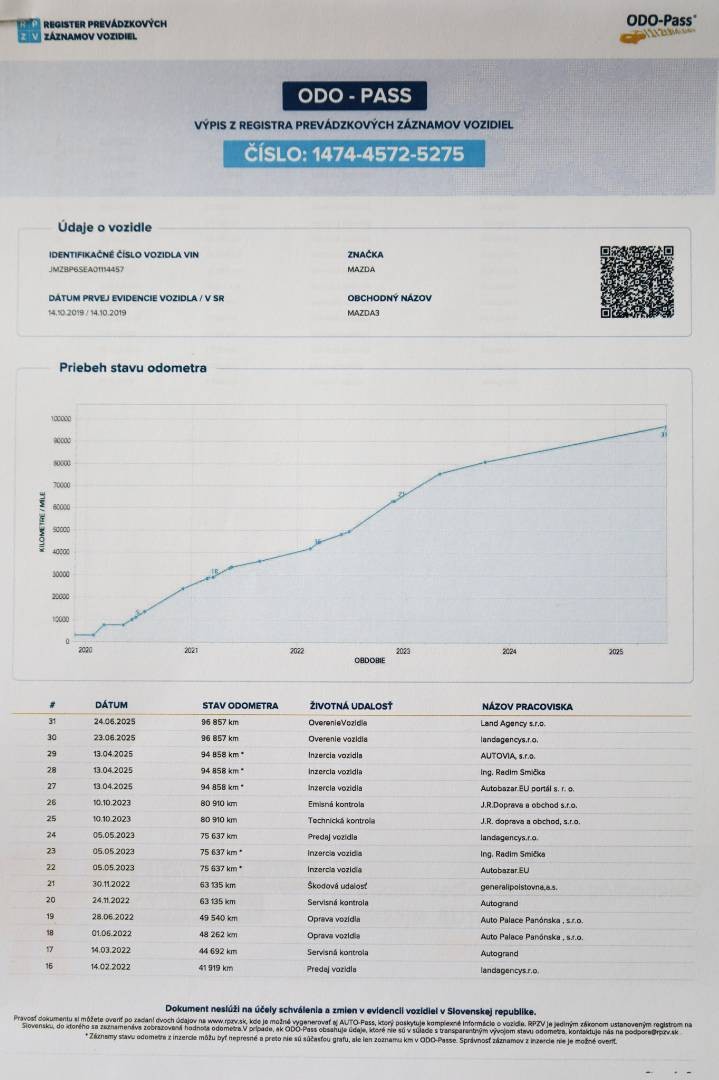This screenshot has width=719, height=1080.
Task: Click the chart point near 80000 km in late 2023
Action: click(x=485, y=462)
